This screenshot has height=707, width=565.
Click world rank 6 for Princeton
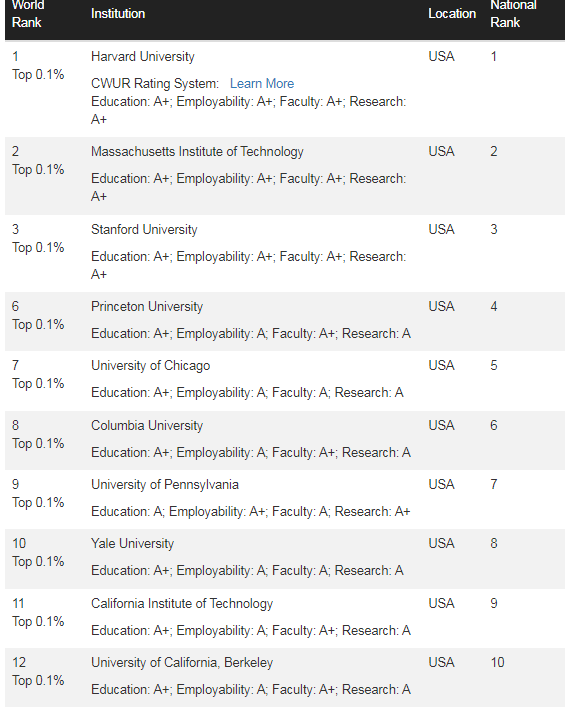point(15,307)
